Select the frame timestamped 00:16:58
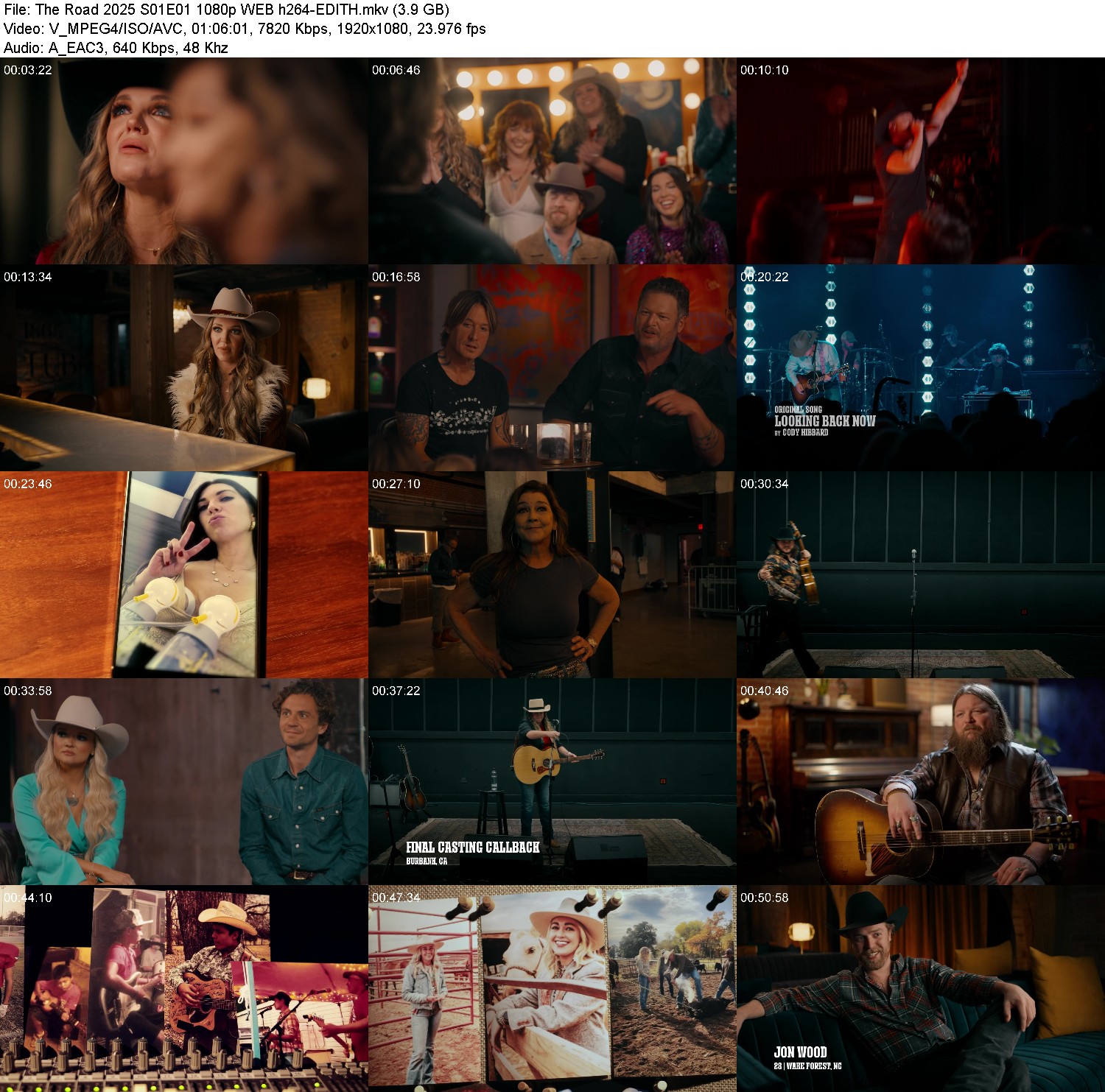 pyautogui.click(x=552, y=368)
